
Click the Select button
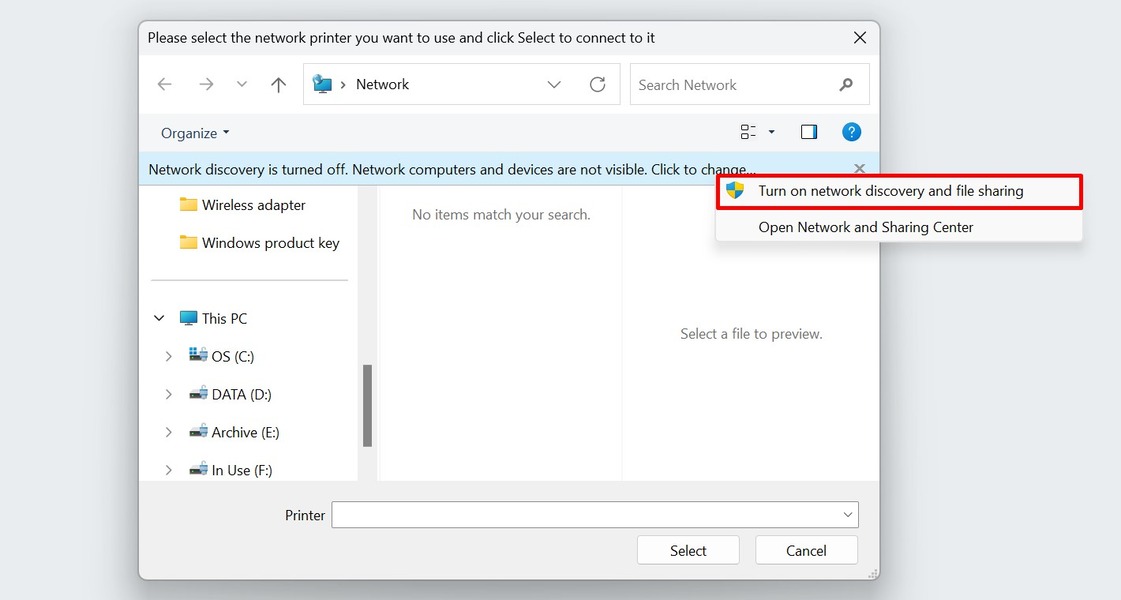[x=688, y=550]
